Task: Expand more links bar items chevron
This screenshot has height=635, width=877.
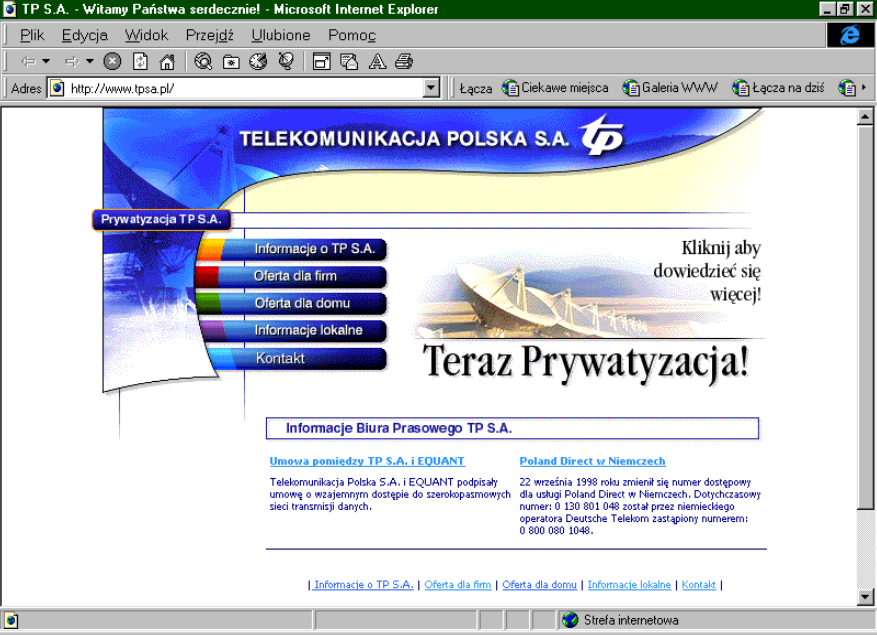Action: click(864, 87)
